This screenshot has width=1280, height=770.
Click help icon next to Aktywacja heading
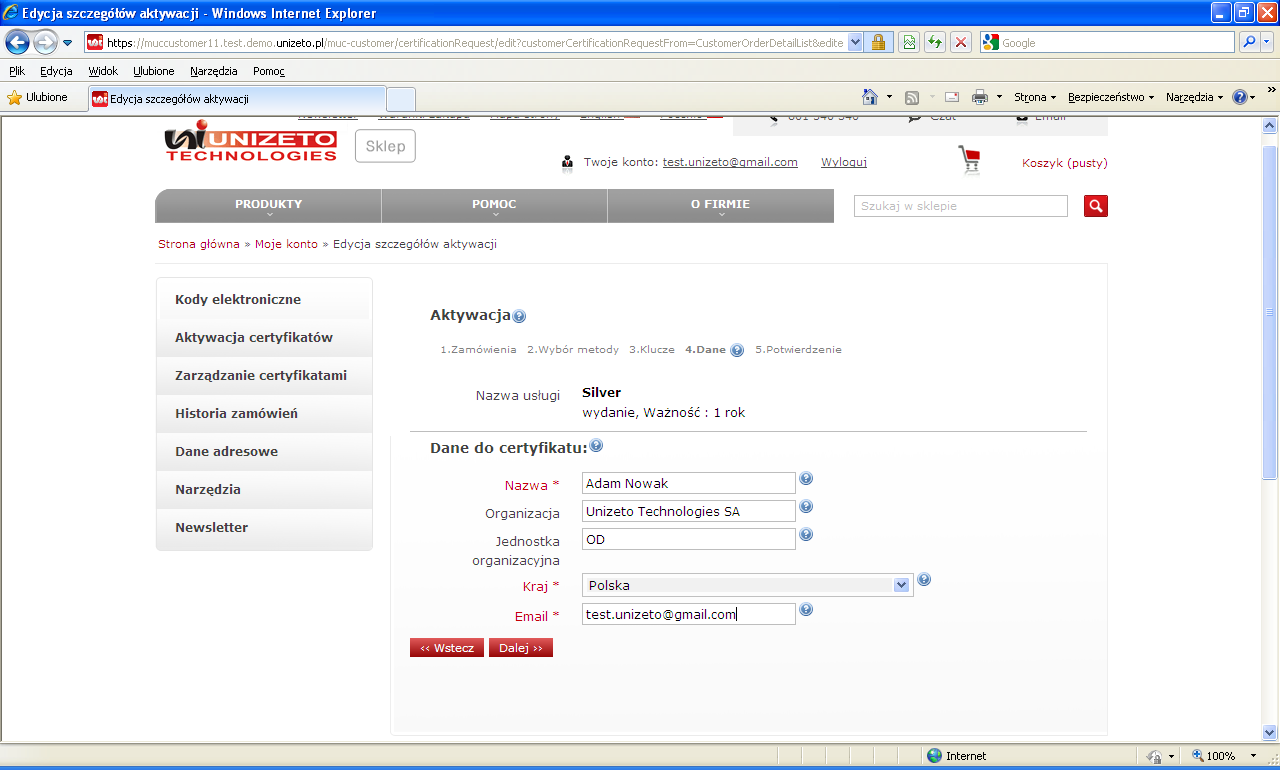(519, 317)
